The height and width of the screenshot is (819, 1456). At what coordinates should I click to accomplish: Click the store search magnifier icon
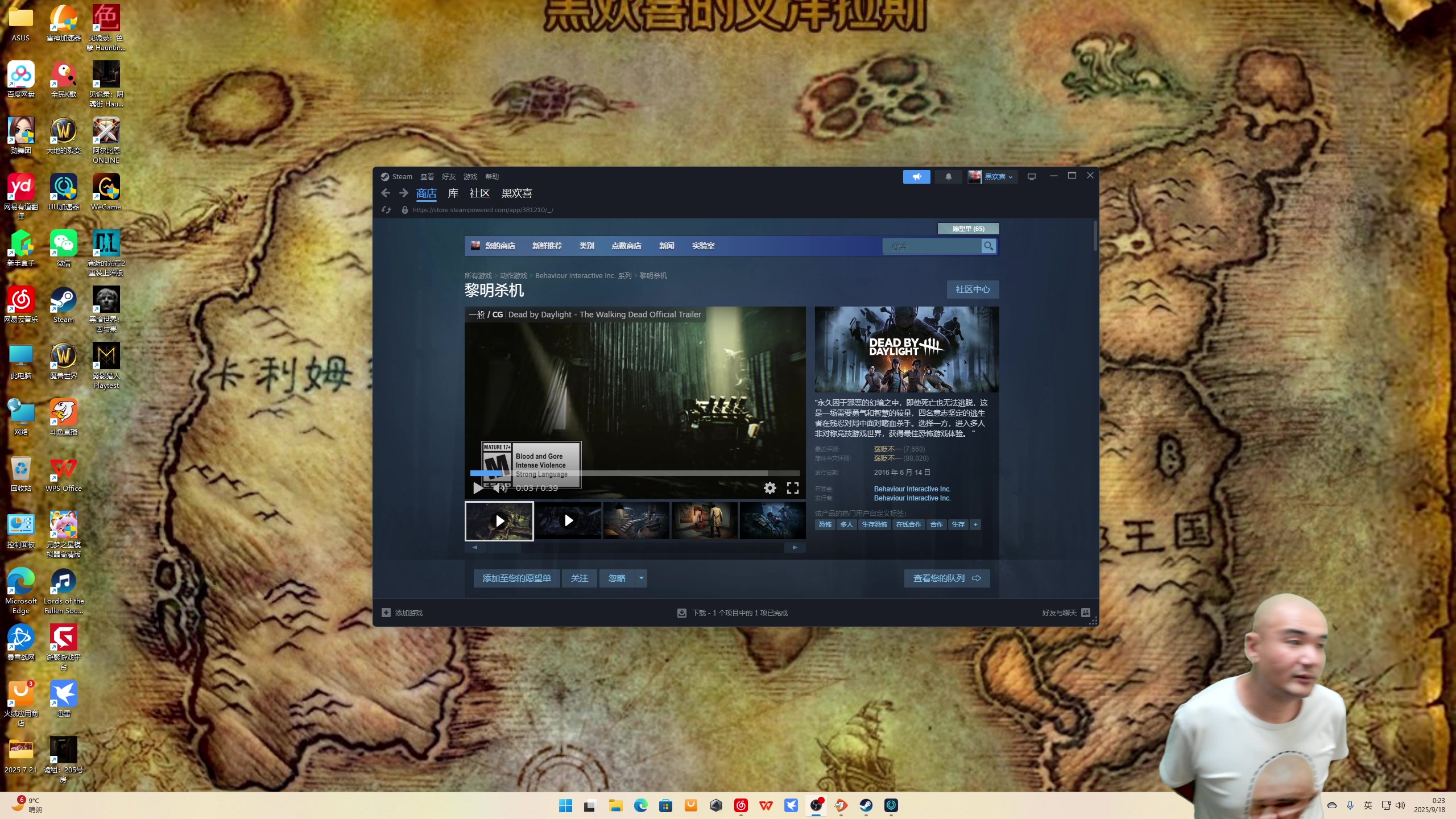click(988, 246)
